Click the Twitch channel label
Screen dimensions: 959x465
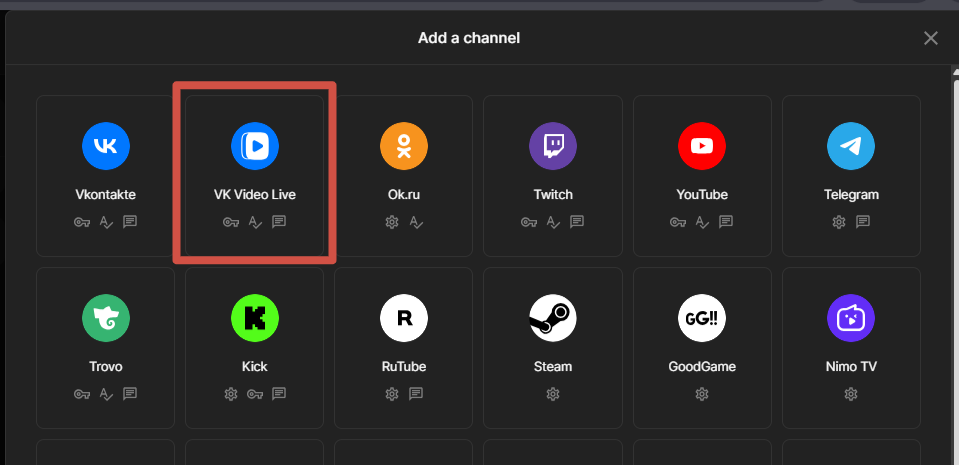(553, 195)
